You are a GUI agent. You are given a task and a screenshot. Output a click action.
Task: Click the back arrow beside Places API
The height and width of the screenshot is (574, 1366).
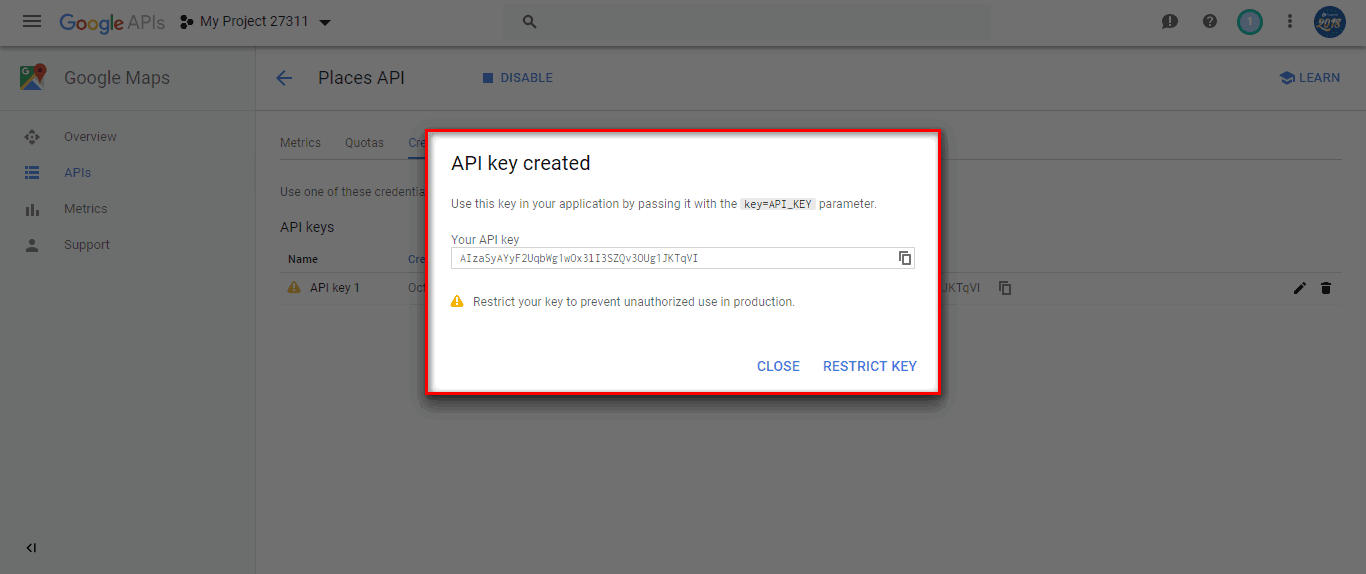(284, 78)
